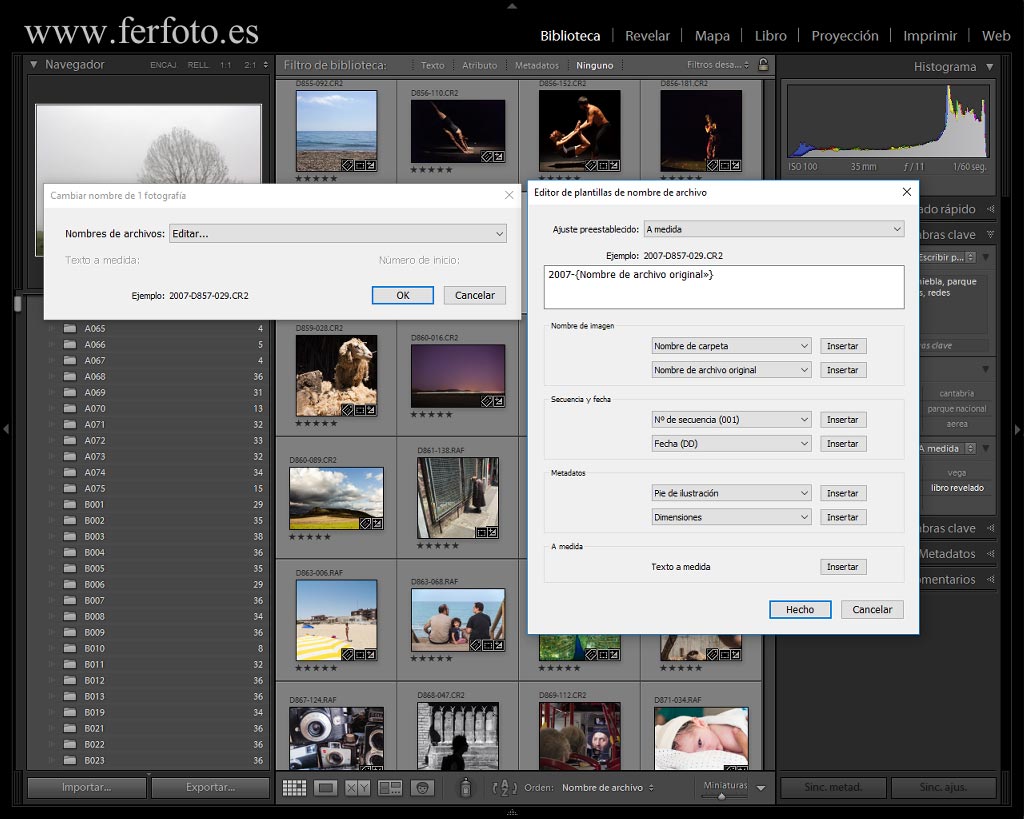Viewport: 1024px width, 819px height.
Task: Insert Dimensiones token
Action: coord(843,517)
